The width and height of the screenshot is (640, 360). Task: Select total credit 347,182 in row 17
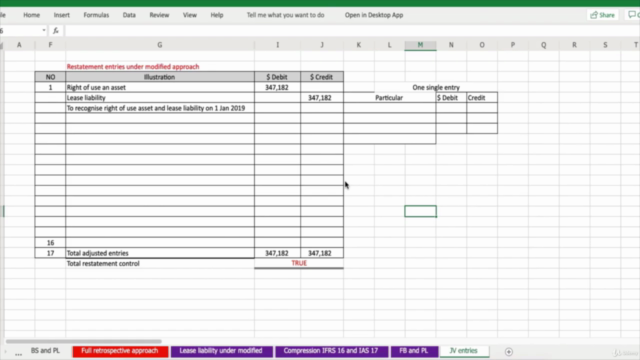(x=322, y=253)
